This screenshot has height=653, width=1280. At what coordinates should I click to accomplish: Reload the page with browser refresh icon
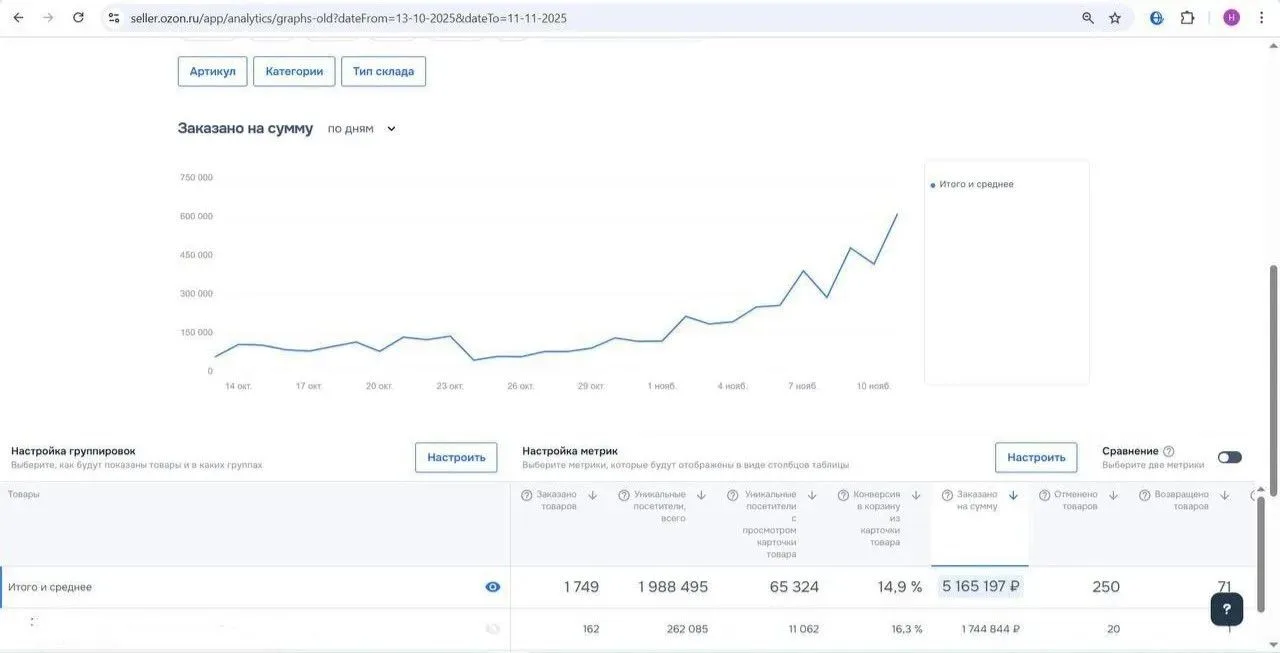click(x=78, y=18)
